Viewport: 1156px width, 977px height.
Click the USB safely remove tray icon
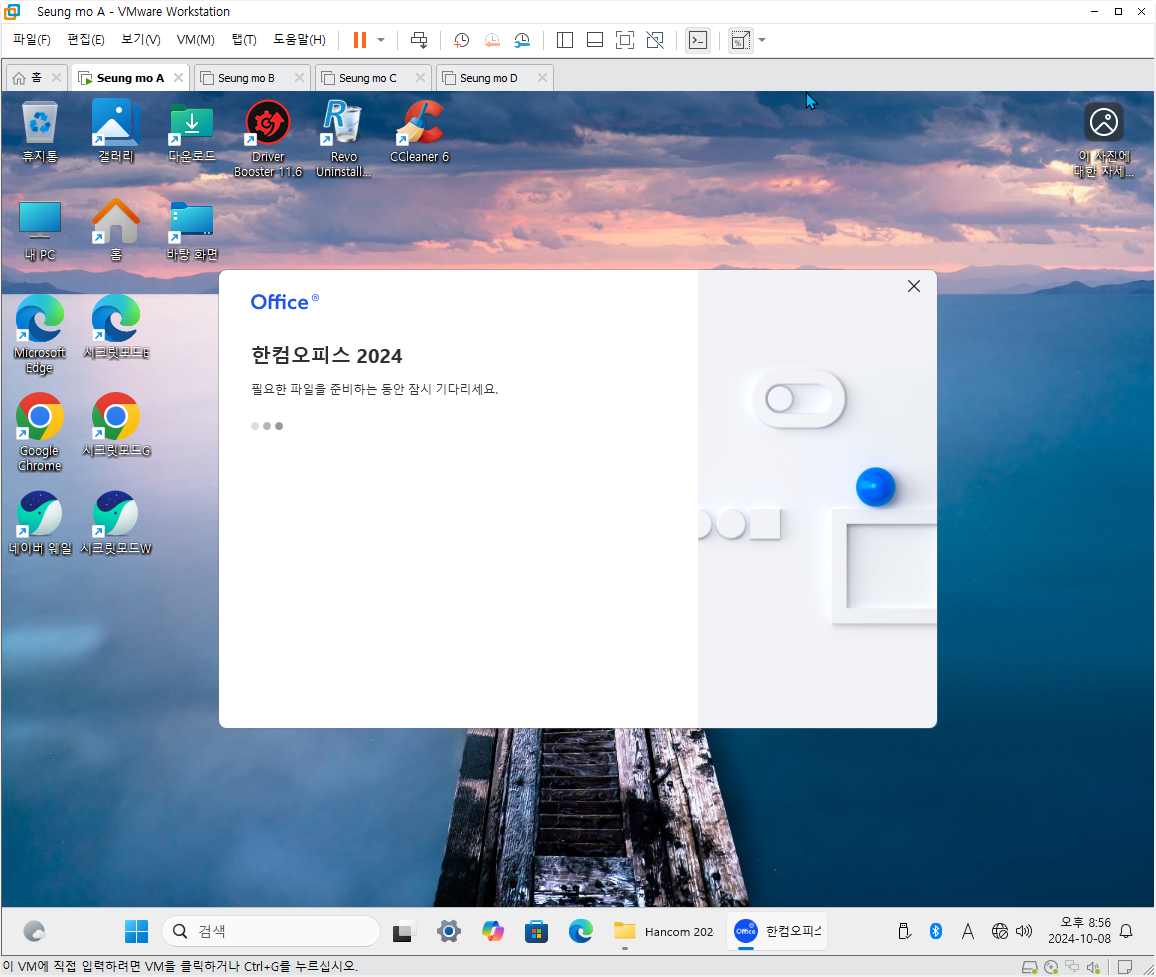click(x=905, y=931)
